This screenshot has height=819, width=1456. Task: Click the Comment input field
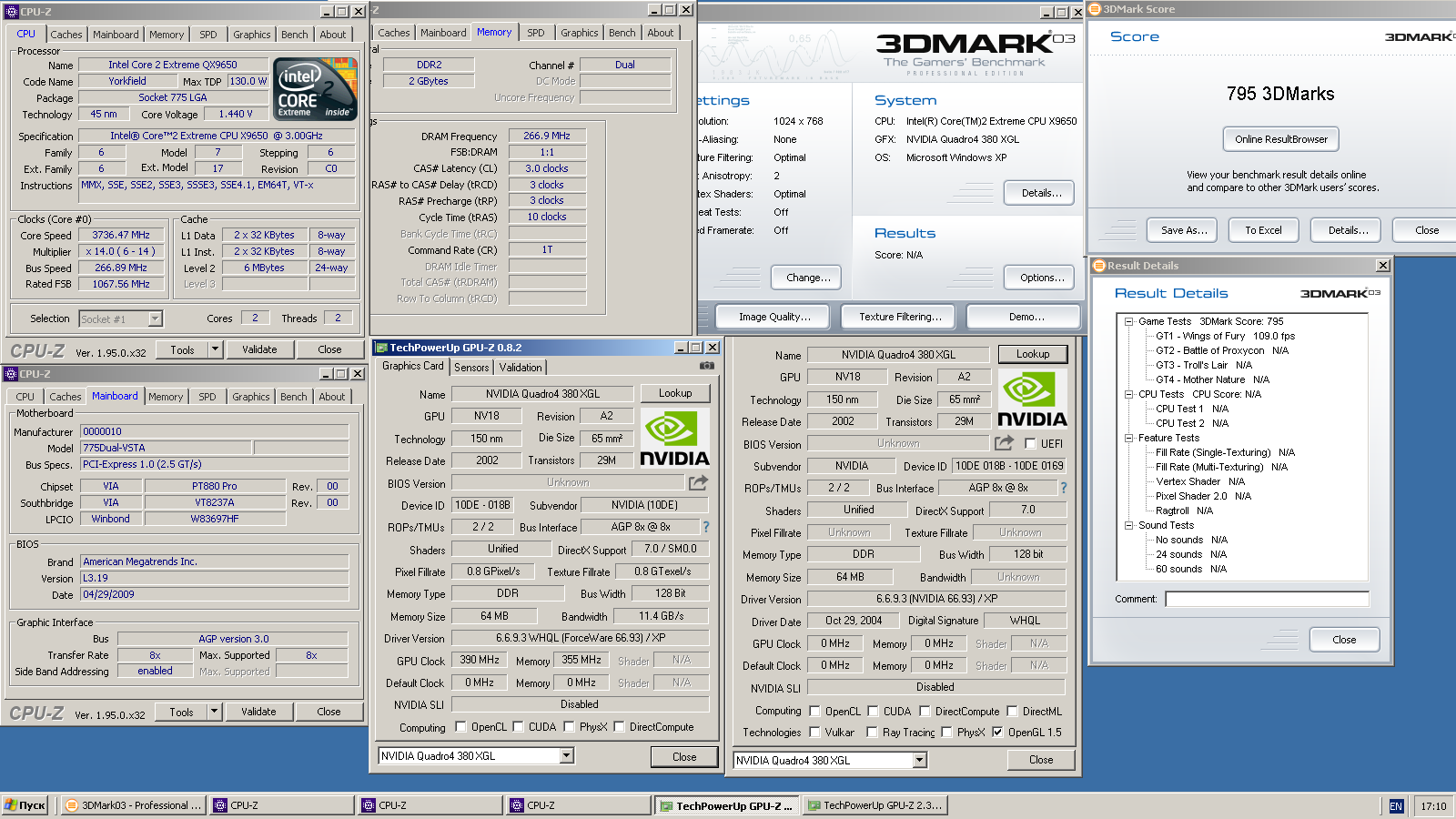pyautogui.click(x=1267, y=599)
